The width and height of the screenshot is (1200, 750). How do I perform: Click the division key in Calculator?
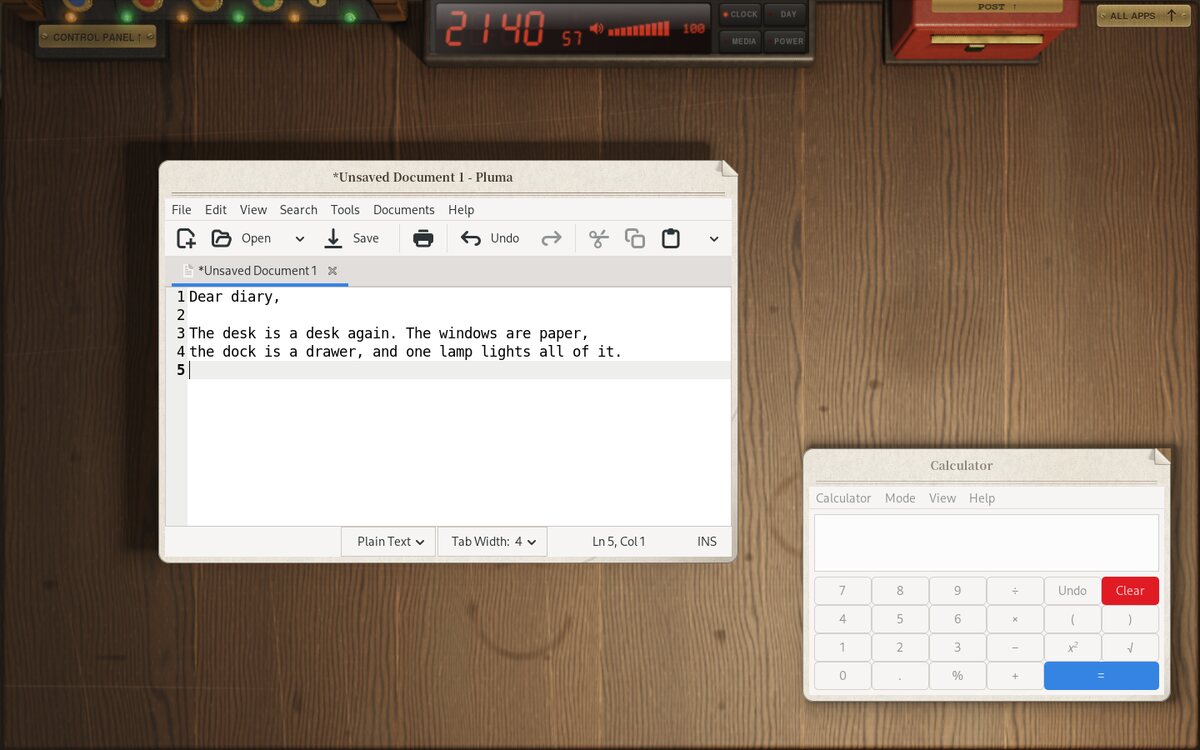pyautogui.click(x=1015, y=591)
